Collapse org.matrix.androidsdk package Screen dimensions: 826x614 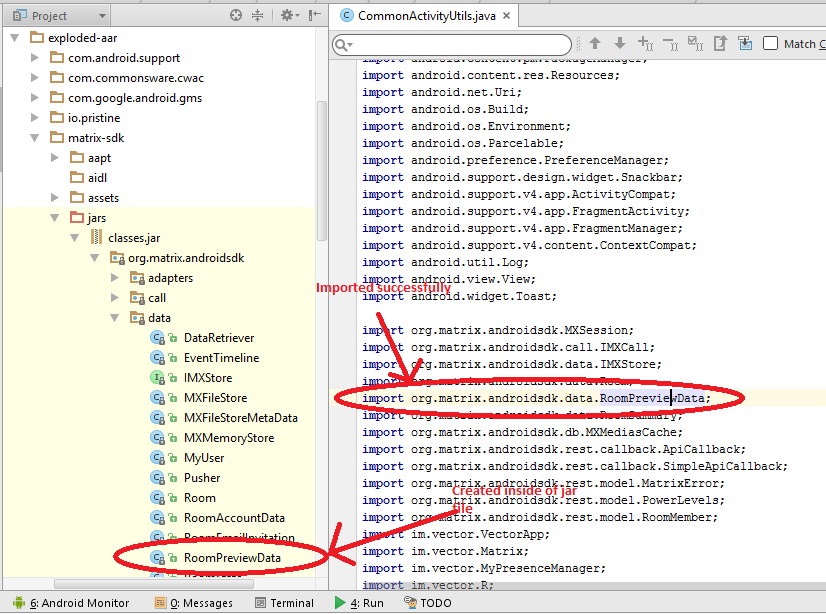[x=95, y=258]
